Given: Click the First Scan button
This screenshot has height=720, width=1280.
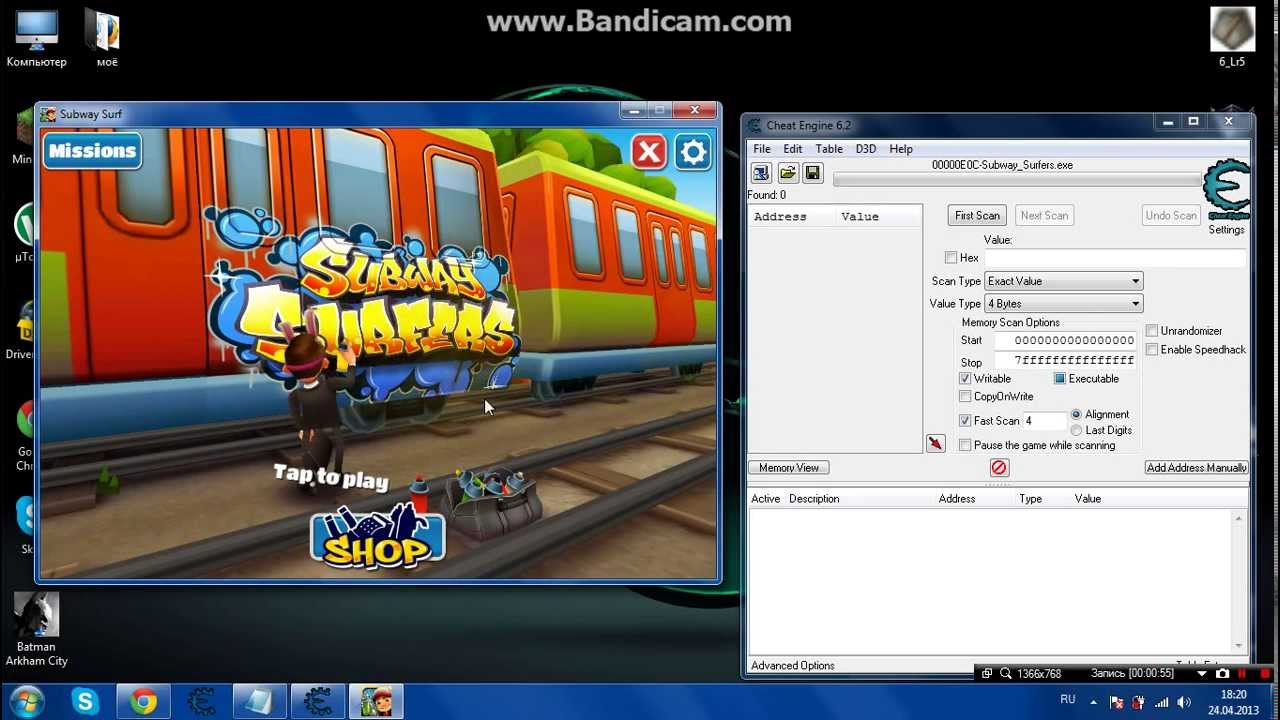Looking at the screenshot, I should 977,215.
